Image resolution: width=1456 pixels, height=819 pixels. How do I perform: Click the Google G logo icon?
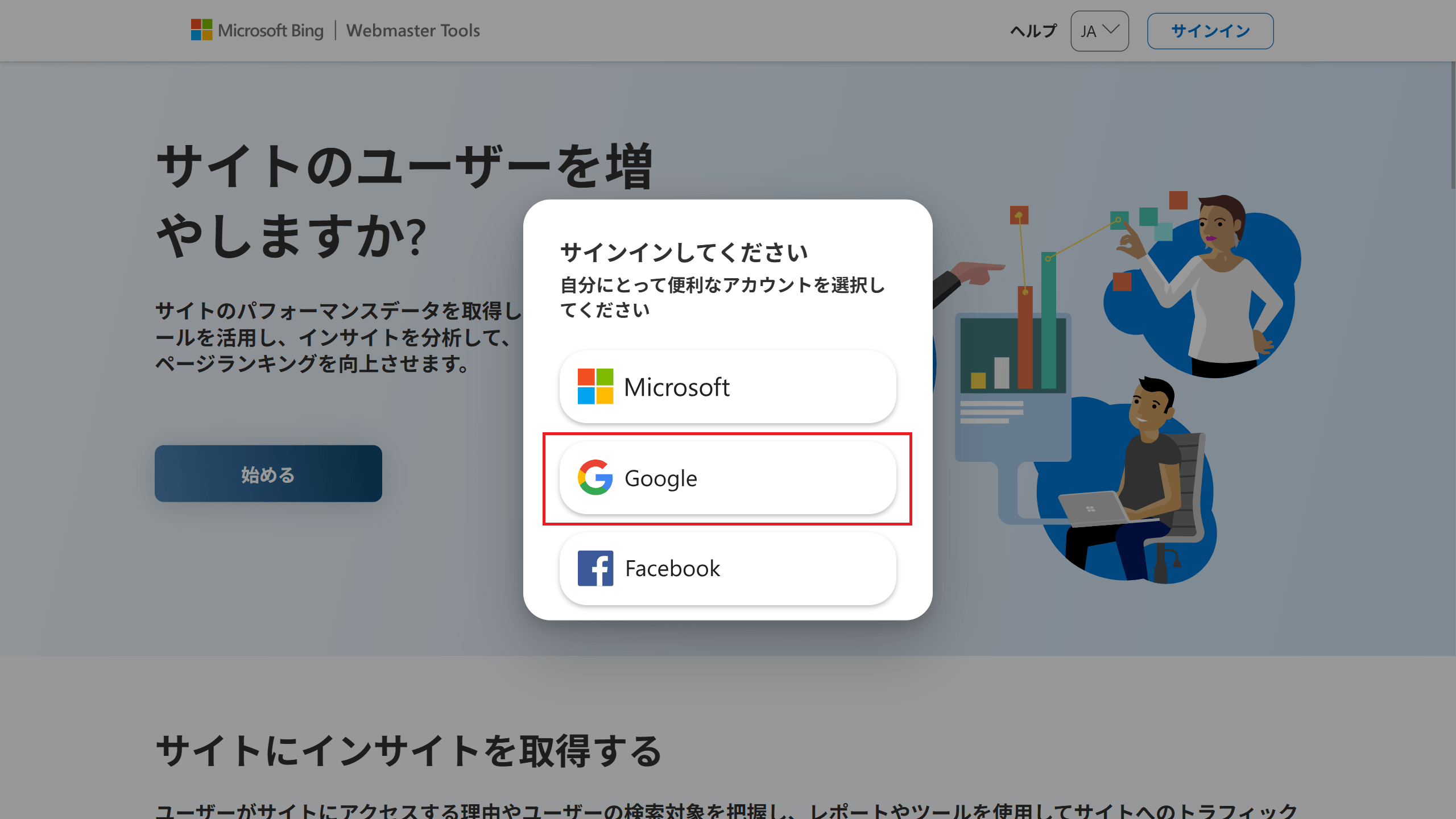point(595,477)
